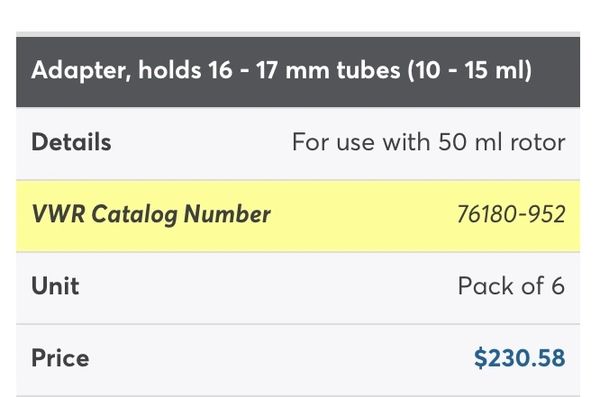
Task: Click the word 'Adapter' in title
Action: 79,71
